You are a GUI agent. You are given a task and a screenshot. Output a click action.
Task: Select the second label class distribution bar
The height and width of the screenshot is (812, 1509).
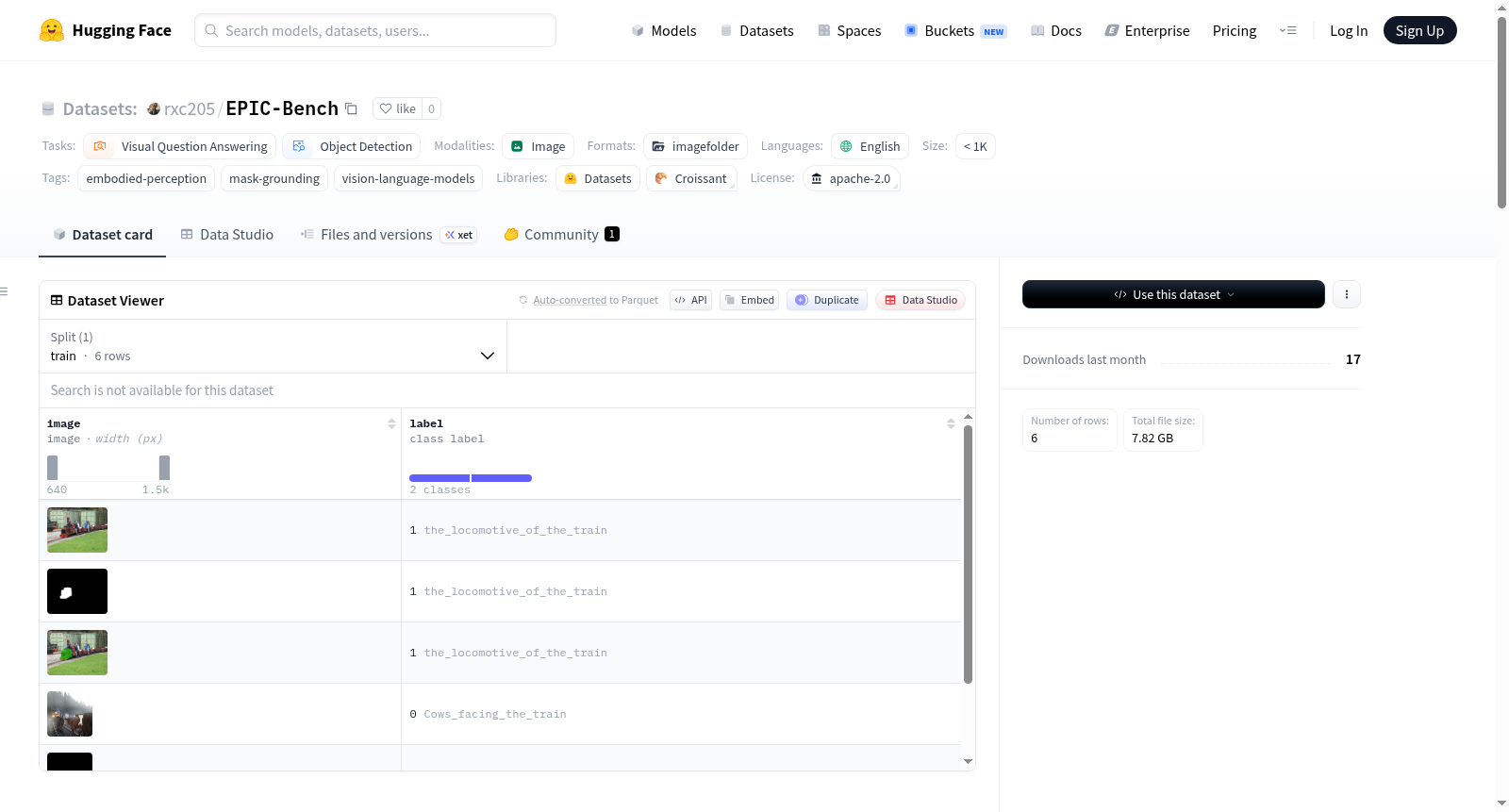(x=502, y=478)
